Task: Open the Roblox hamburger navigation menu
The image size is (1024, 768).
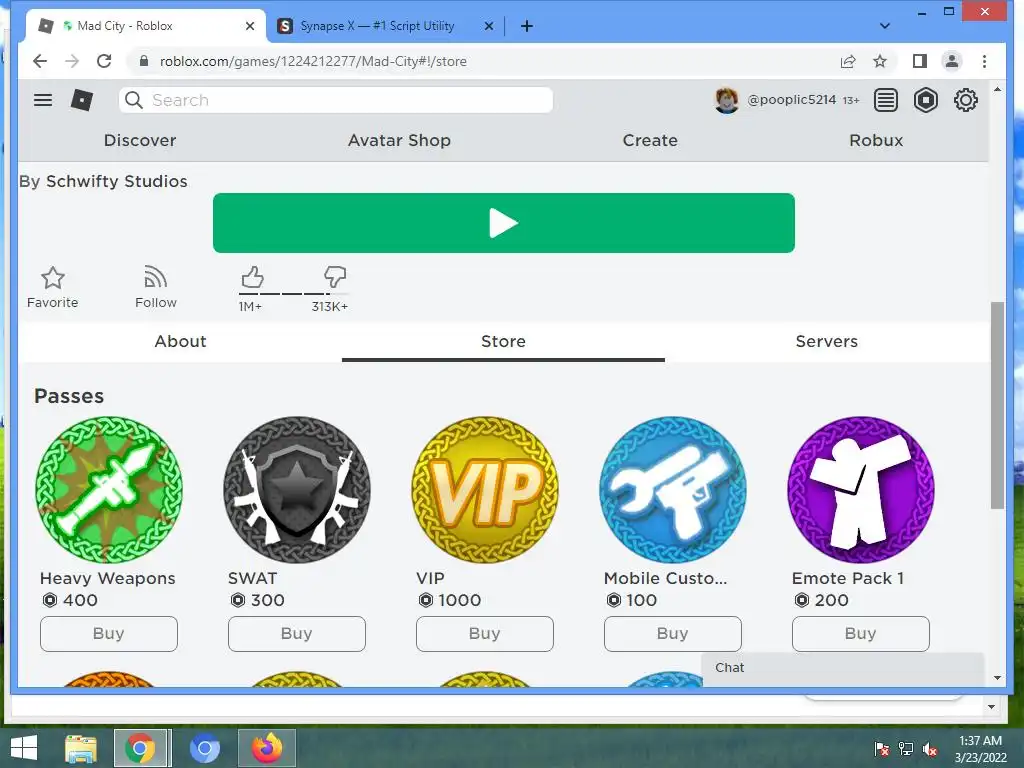Action: pyautogui.click(x=43, y=100)
